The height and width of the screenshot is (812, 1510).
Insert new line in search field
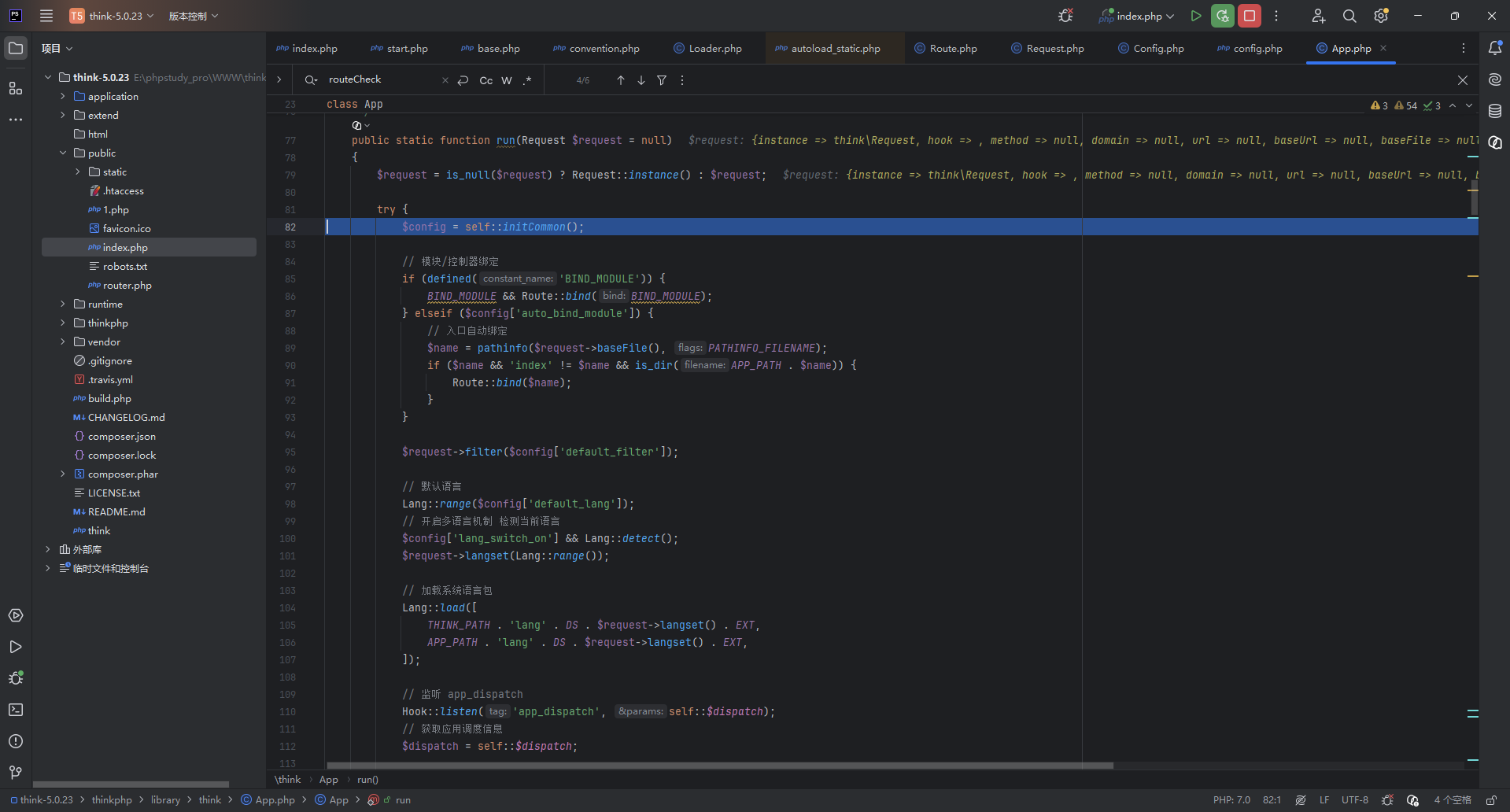click(x=463, y=80)
